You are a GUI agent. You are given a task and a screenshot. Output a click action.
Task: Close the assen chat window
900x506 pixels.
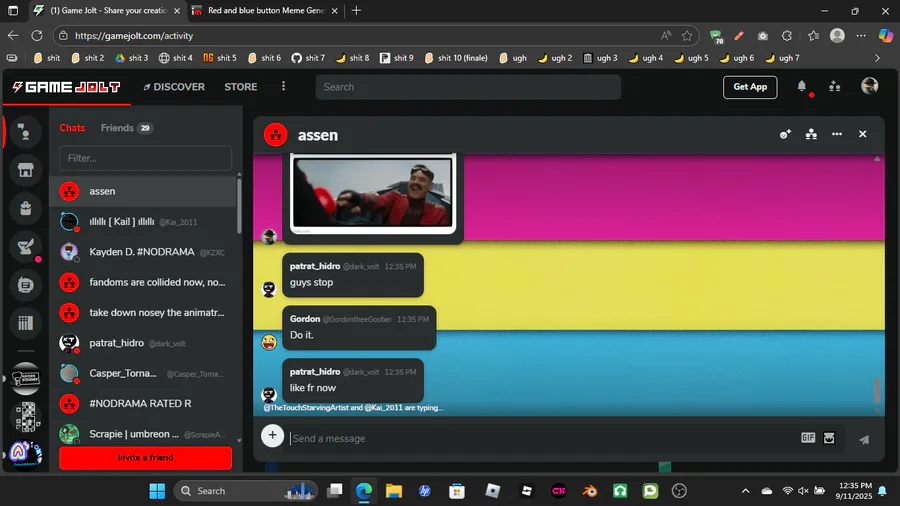863,134
